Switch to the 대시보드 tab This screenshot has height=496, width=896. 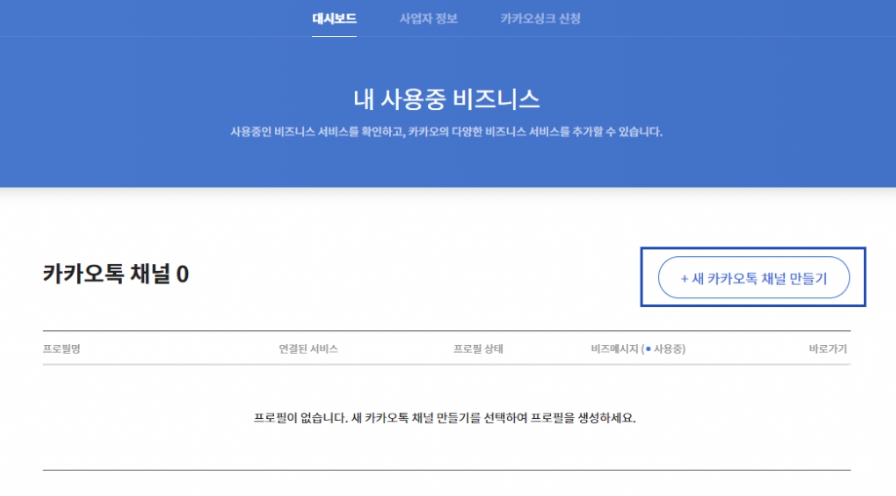334,19
